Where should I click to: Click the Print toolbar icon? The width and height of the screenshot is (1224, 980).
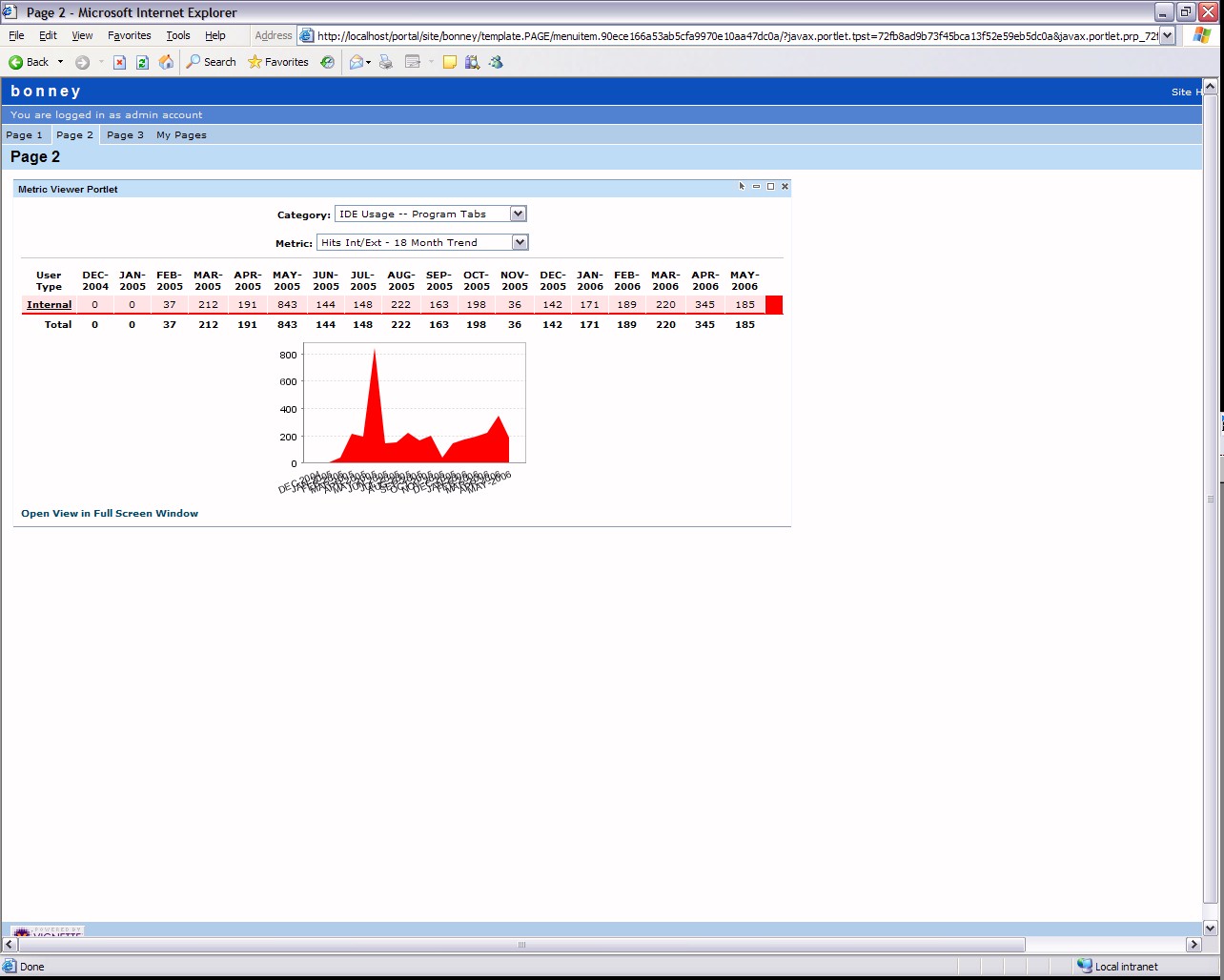[386, 62]
